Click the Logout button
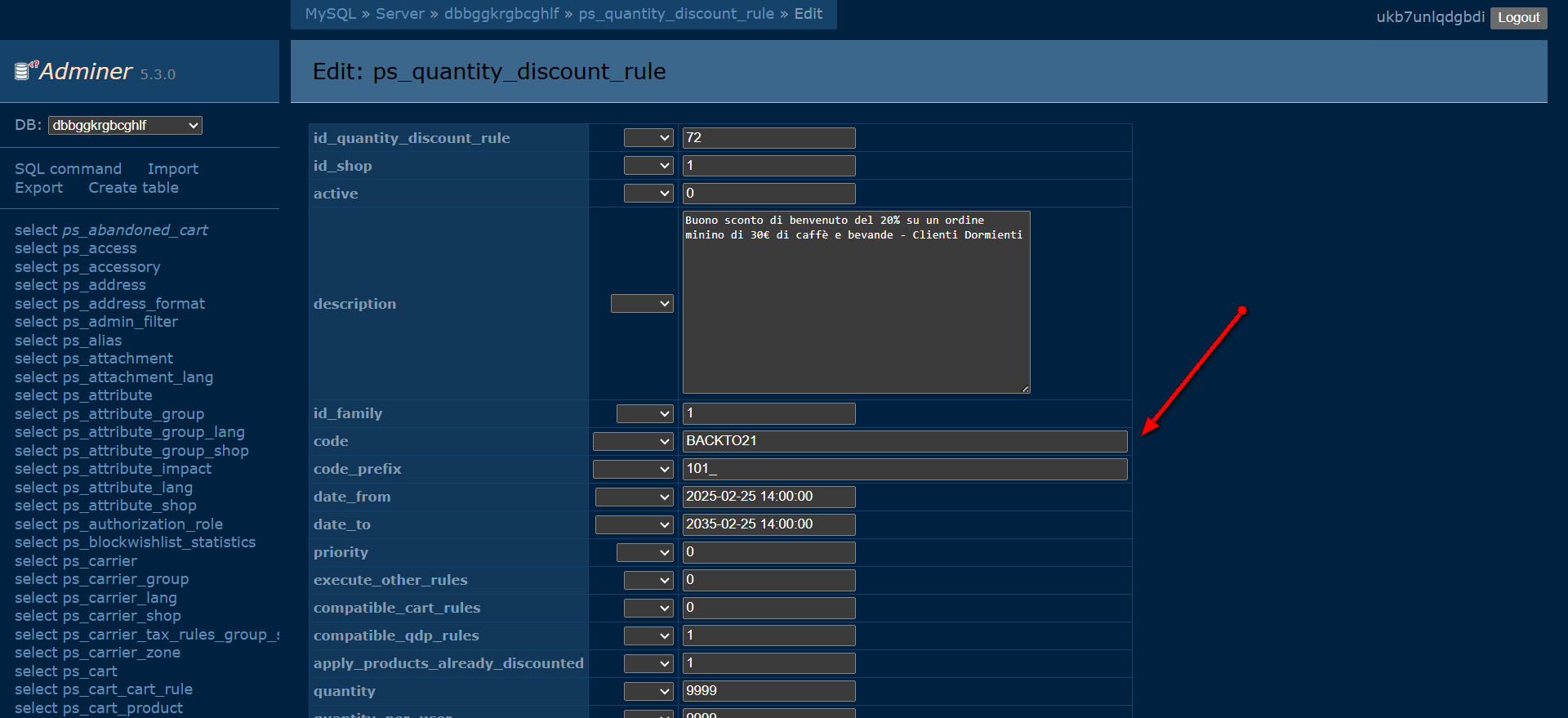Image resolution: width=1568 pixels, height=718 pixels. tap(1518, 18)
